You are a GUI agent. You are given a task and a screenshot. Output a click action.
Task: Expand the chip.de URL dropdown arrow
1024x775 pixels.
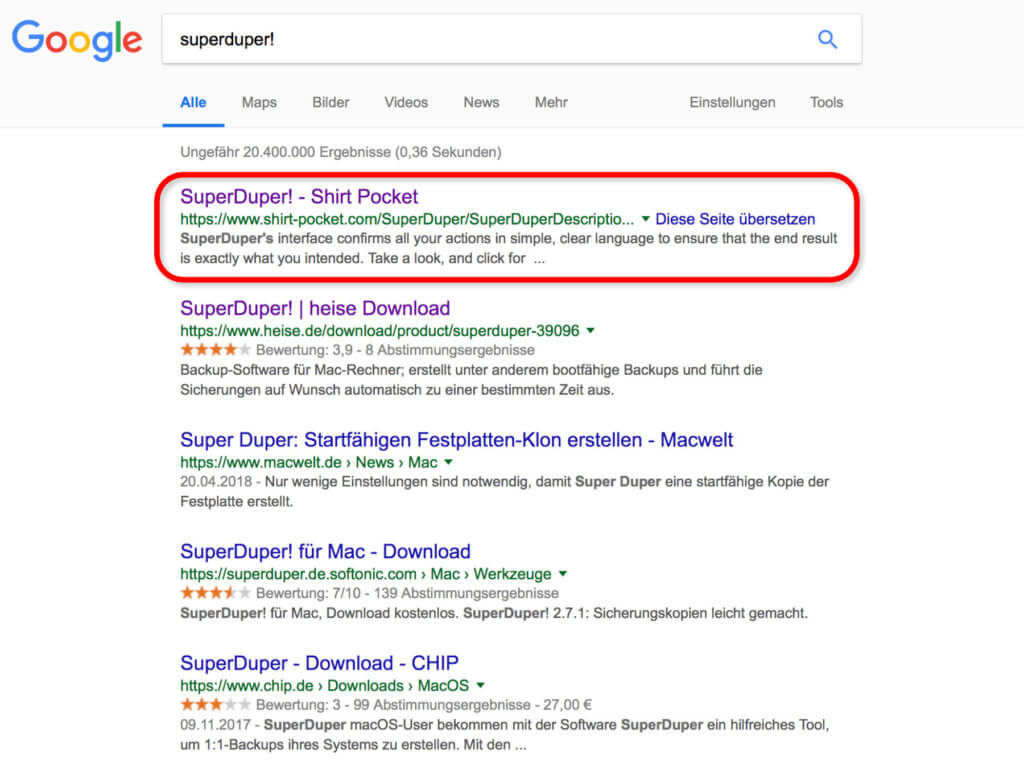click(x=481, y=685)
